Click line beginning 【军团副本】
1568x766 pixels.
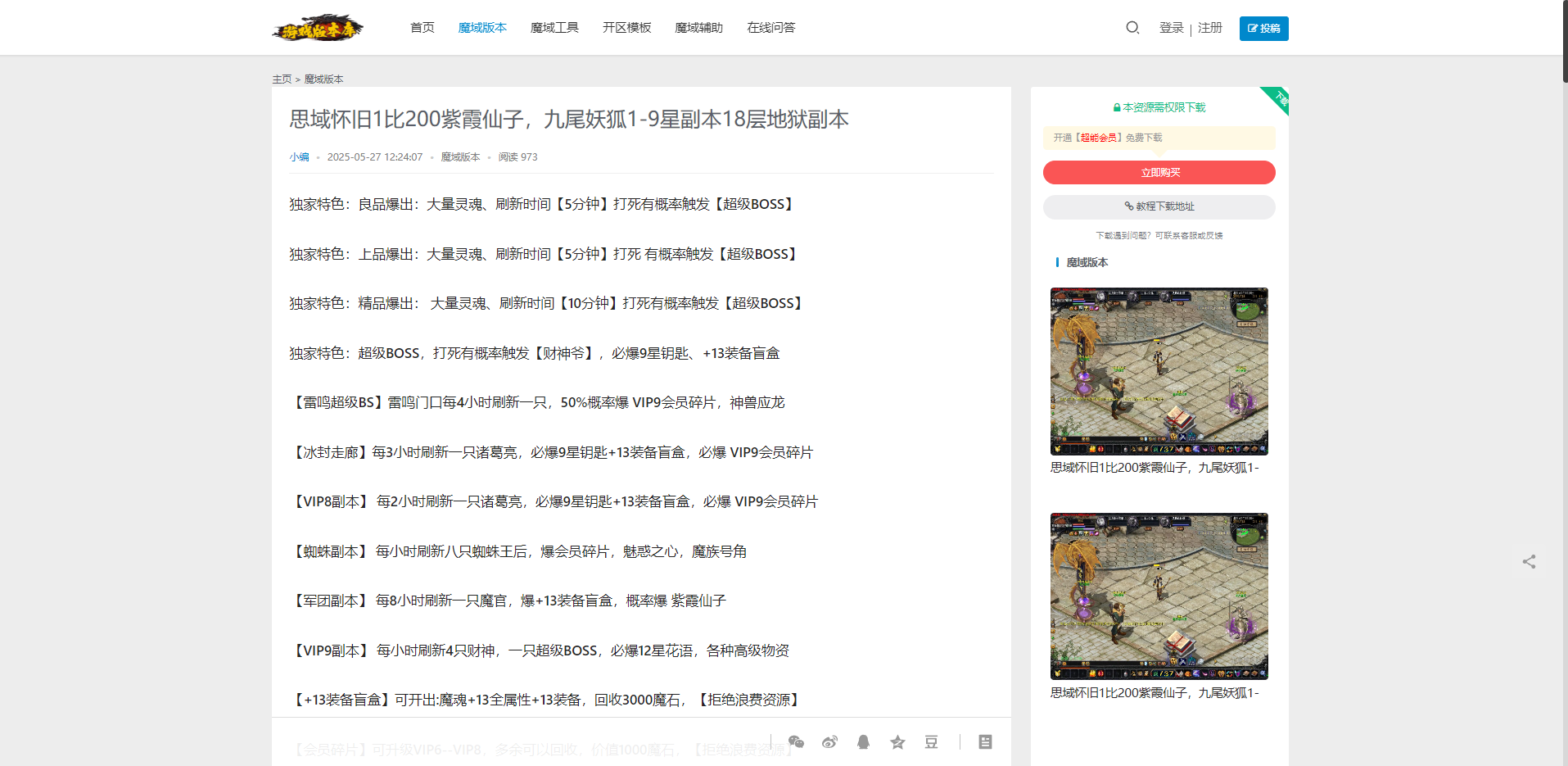[508, 601]
